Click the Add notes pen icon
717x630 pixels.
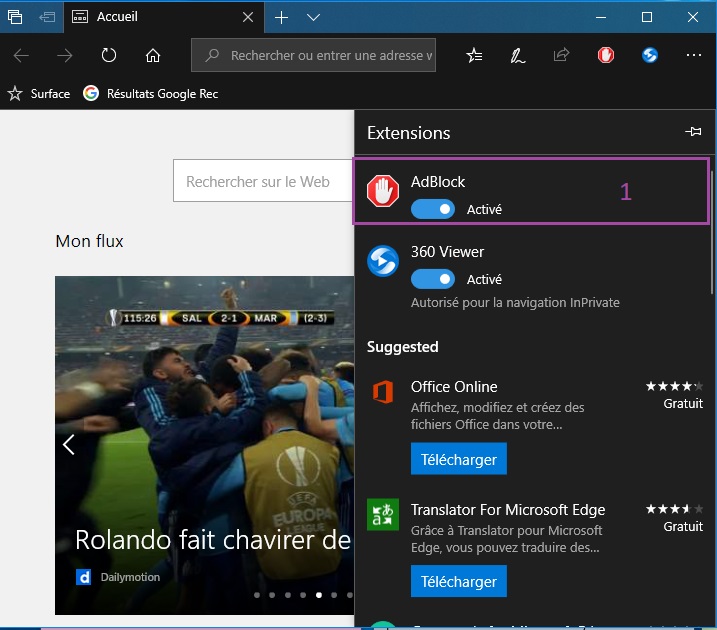click(x=518, y=56)
